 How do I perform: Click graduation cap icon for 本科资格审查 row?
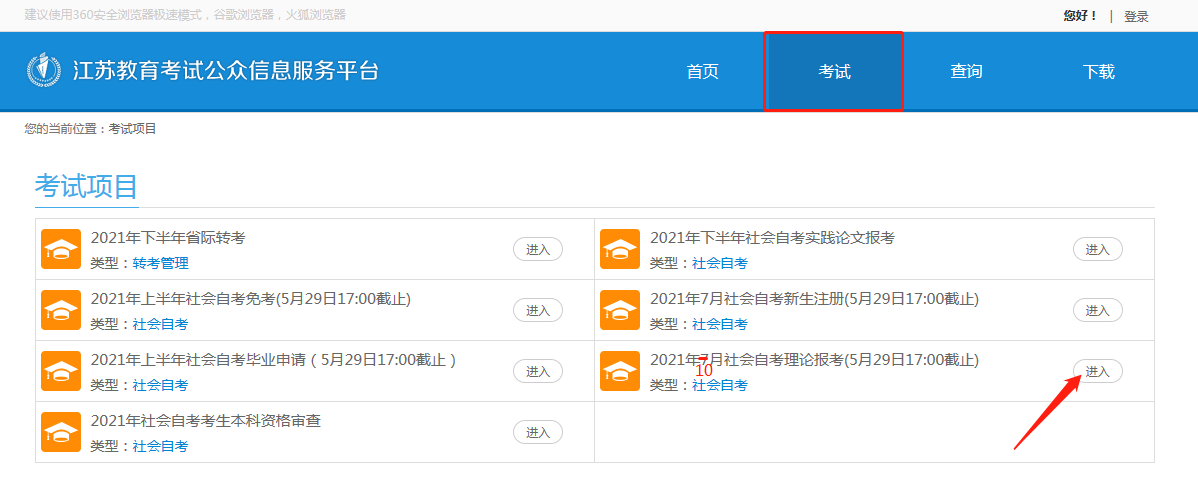point(60,433)
